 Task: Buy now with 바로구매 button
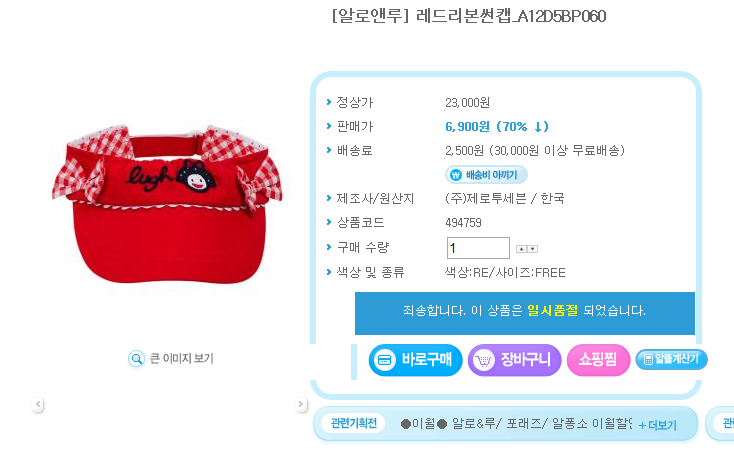(415, 360)
